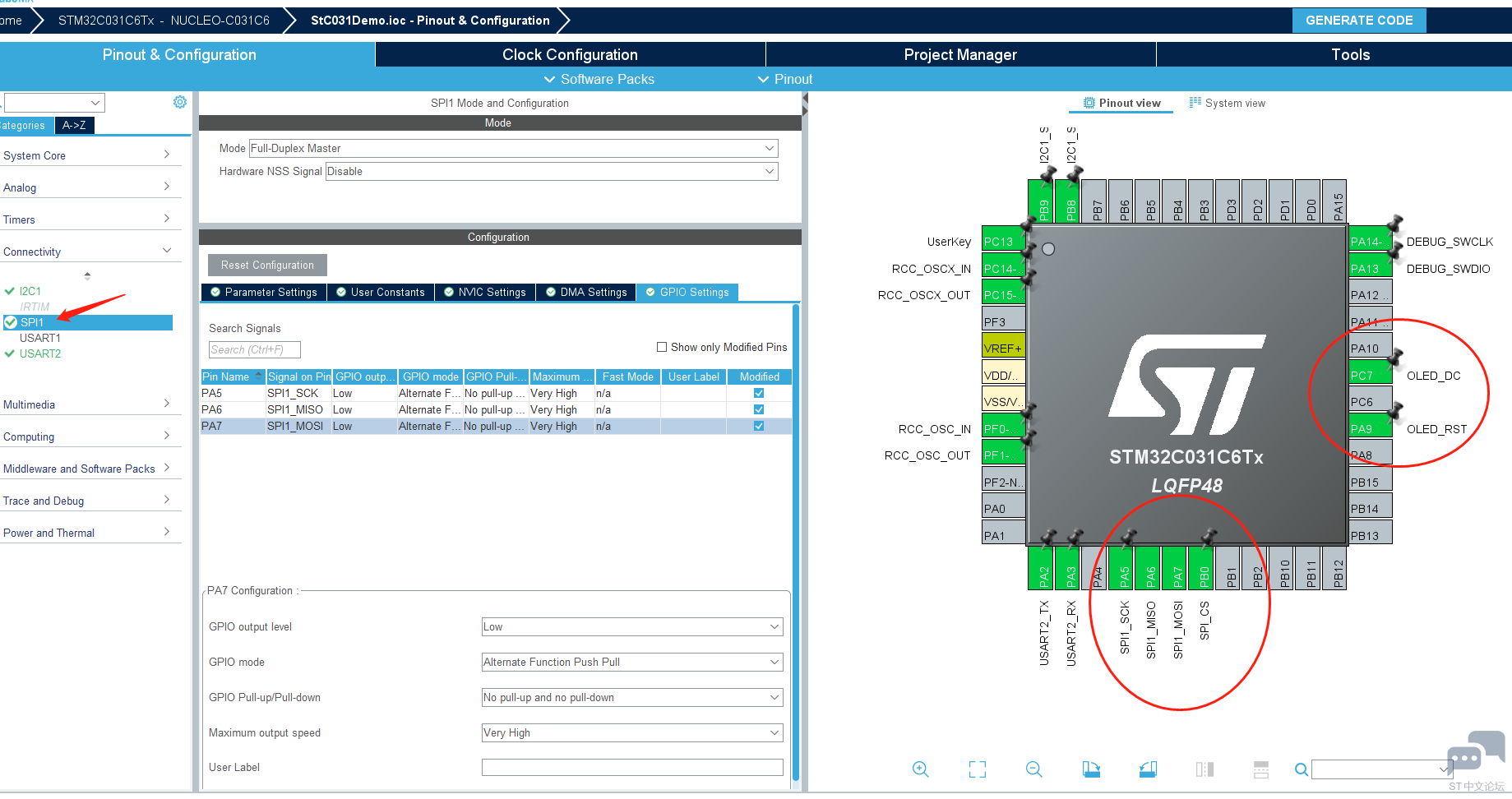Click the StC031Demo.ioc breadcrumb
This screenshot has height=799, width=1512.
430,21
